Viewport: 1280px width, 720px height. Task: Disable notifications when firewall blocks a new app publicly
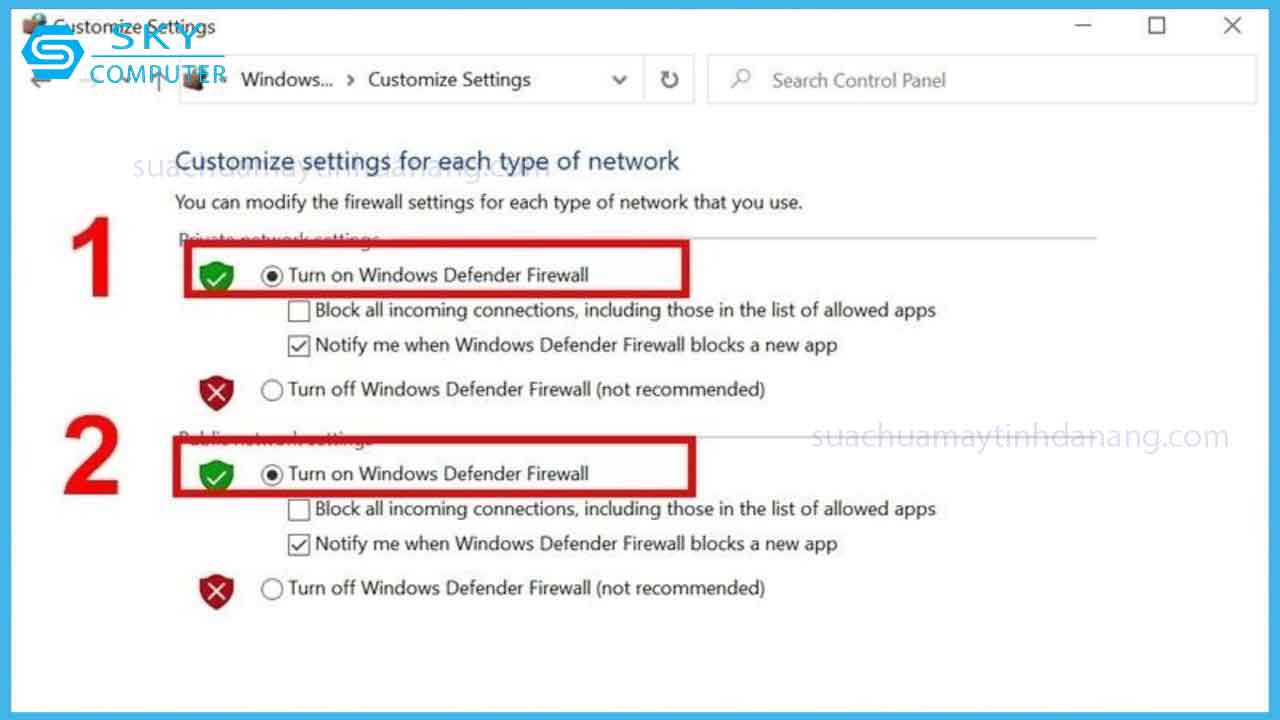[x=298, y=543]
